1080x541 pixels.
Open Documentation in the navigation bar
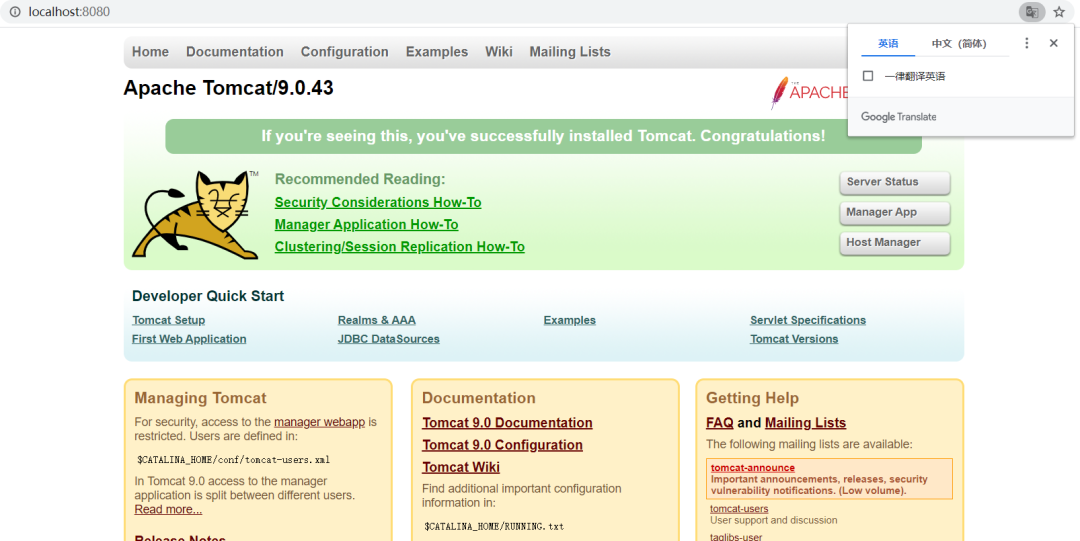click(x=235, y=52)
